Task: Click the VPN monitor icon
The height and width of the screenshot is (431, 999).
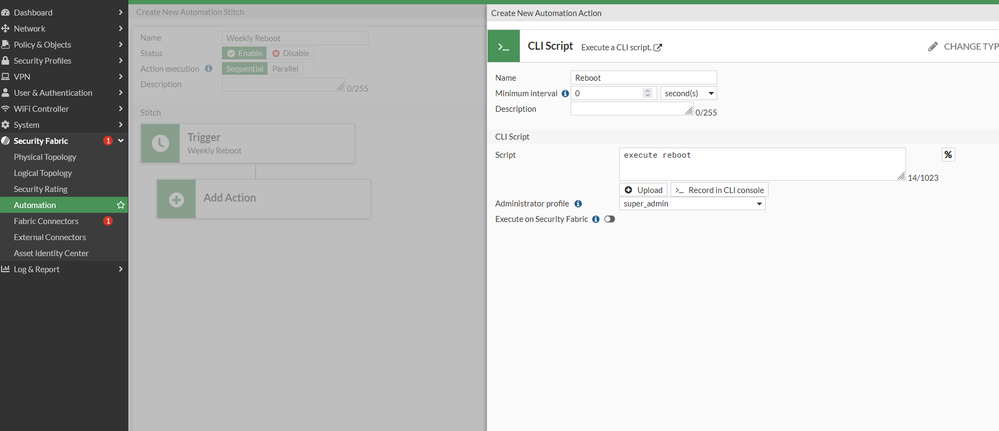Action: (x=6, y=77)
